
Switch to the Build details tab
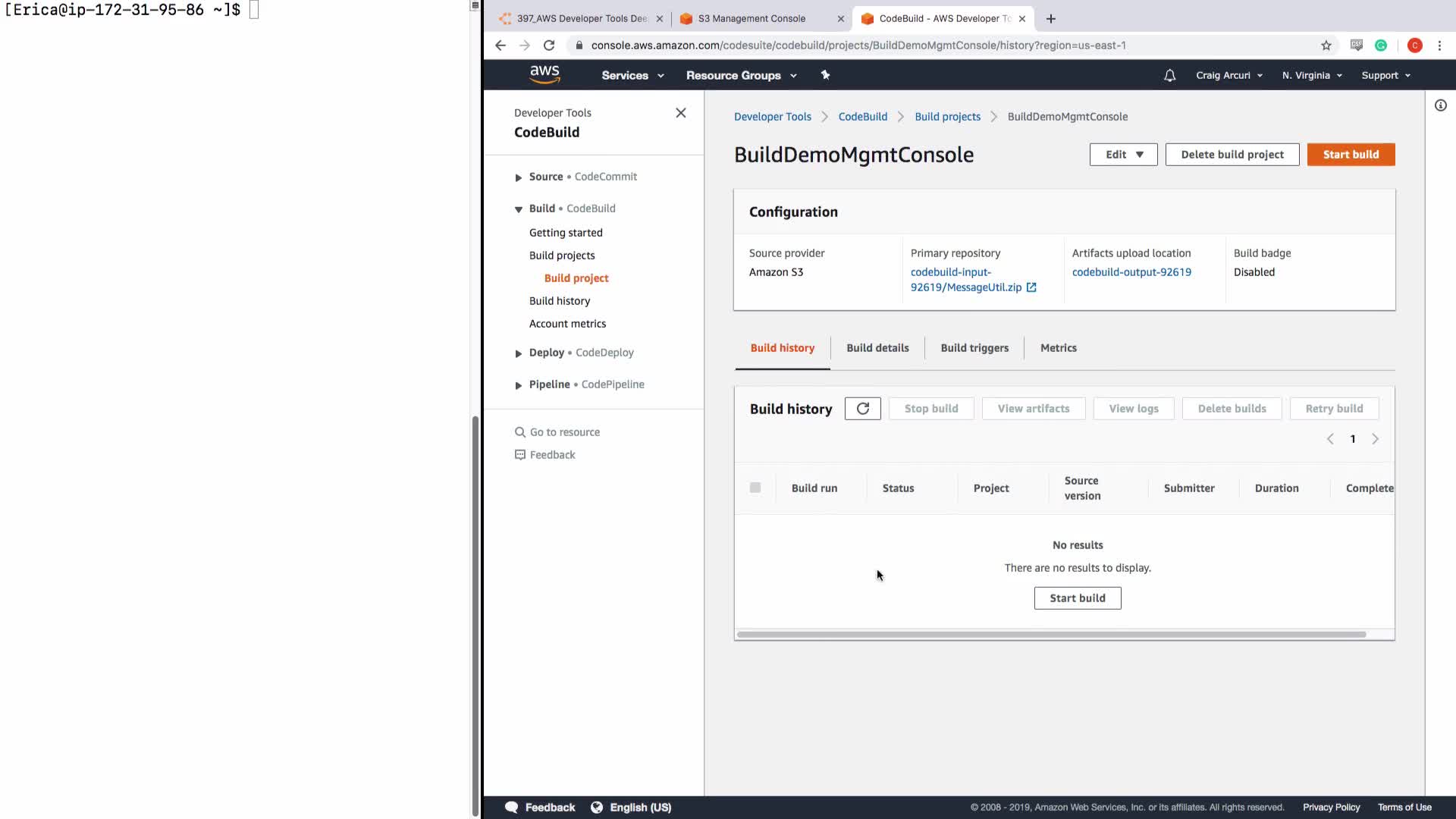pyautogui.click(x=877, y=348)
